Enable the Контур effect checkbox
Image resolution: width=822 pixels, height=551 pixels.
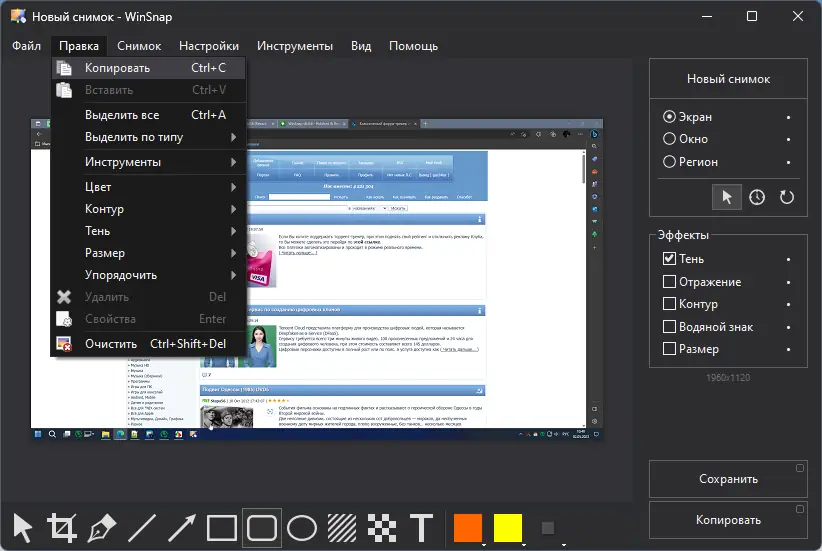[669, 304]
